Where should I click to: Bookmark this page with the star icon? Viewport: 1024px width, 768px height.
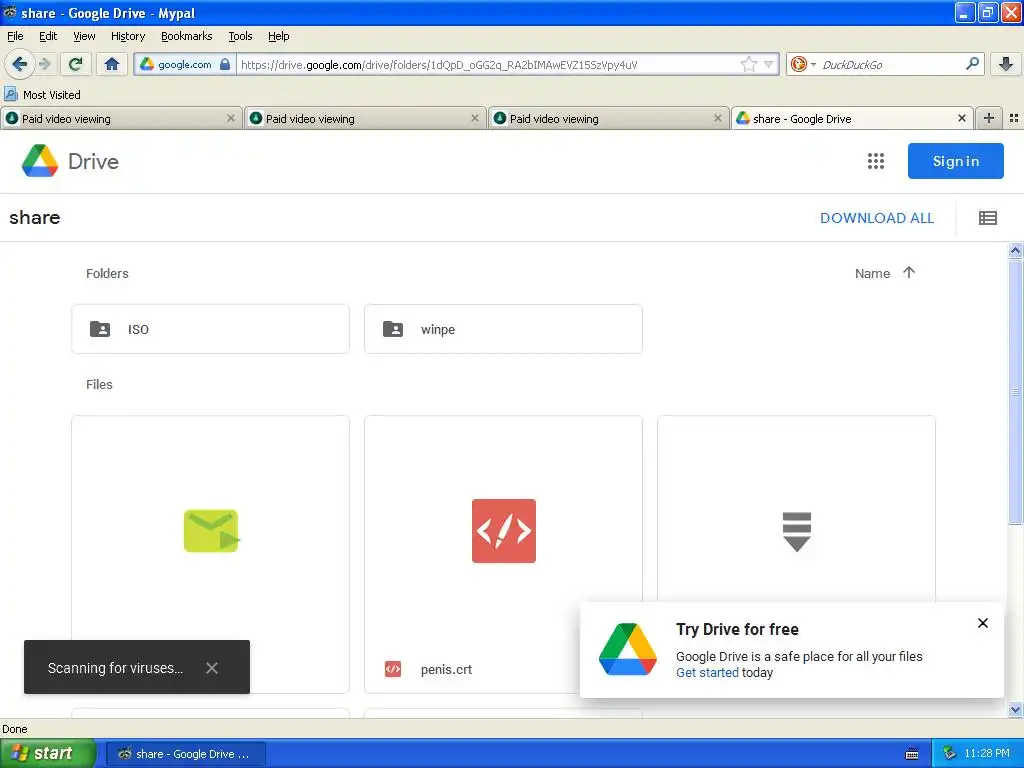pyautogui.click(x=748, y=64)
